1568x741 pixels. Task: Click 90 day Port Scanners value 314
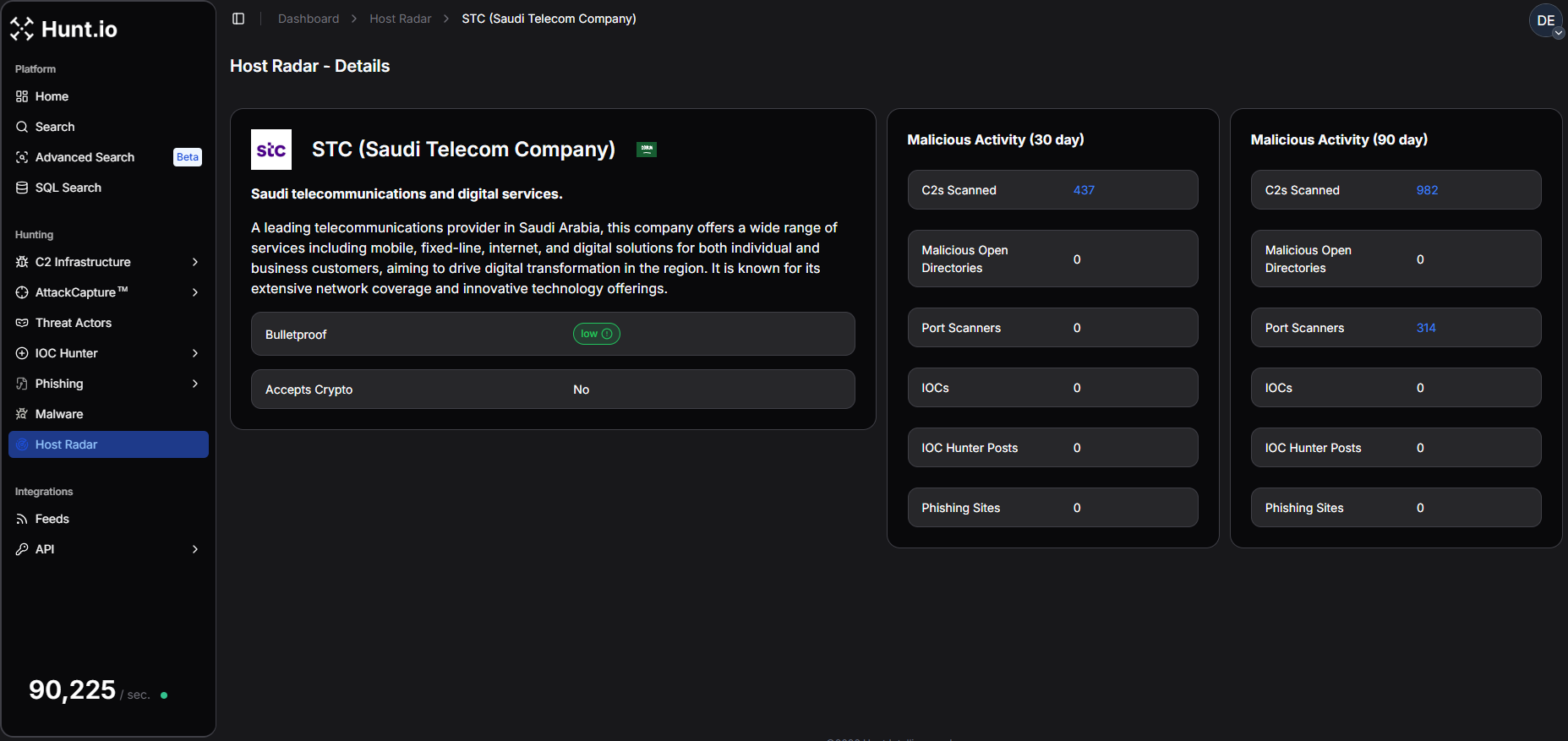[1426, 328]
